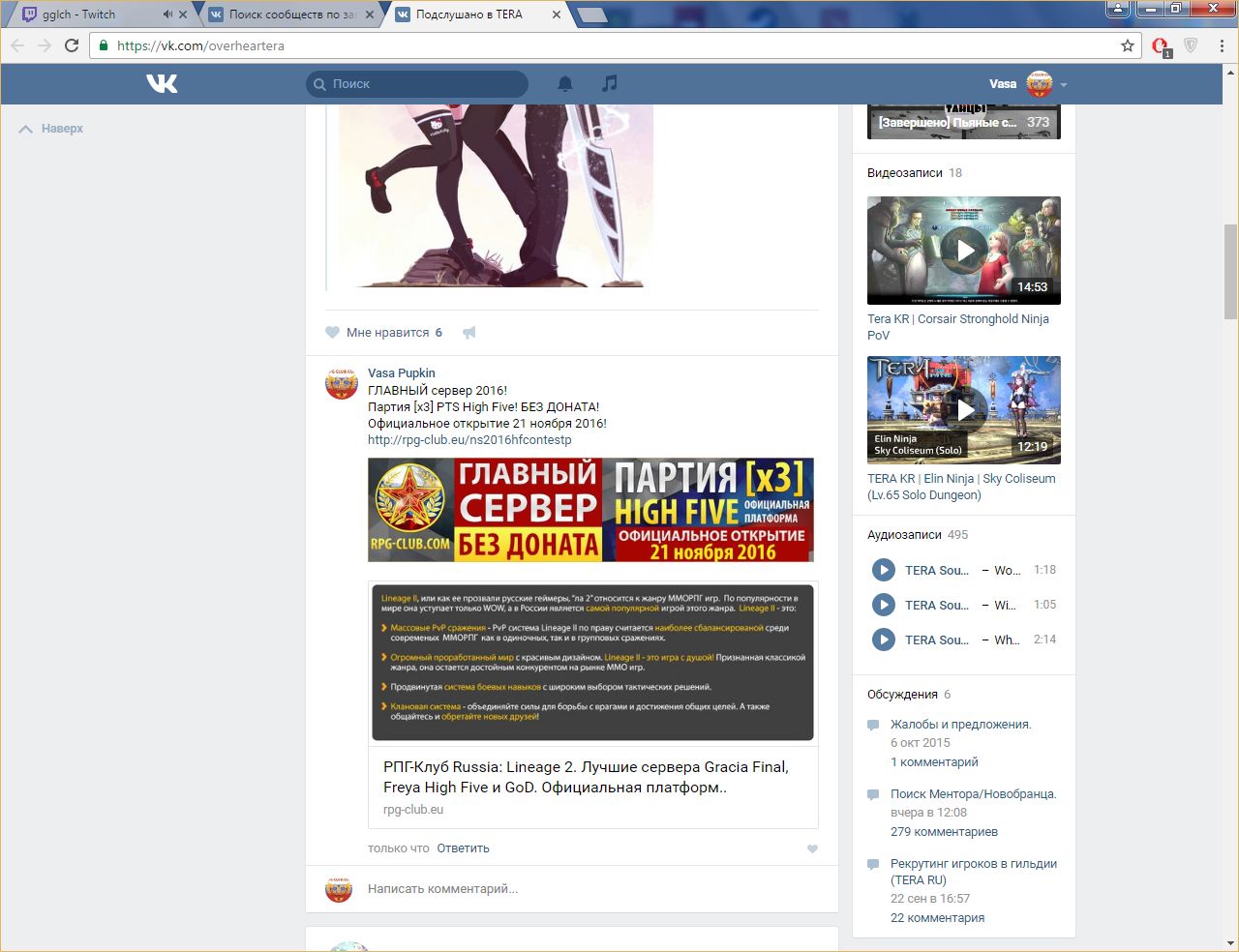Switch to the Поиск сообществ tab
This screenshot has height=952, width=1239.
[292, 15]
